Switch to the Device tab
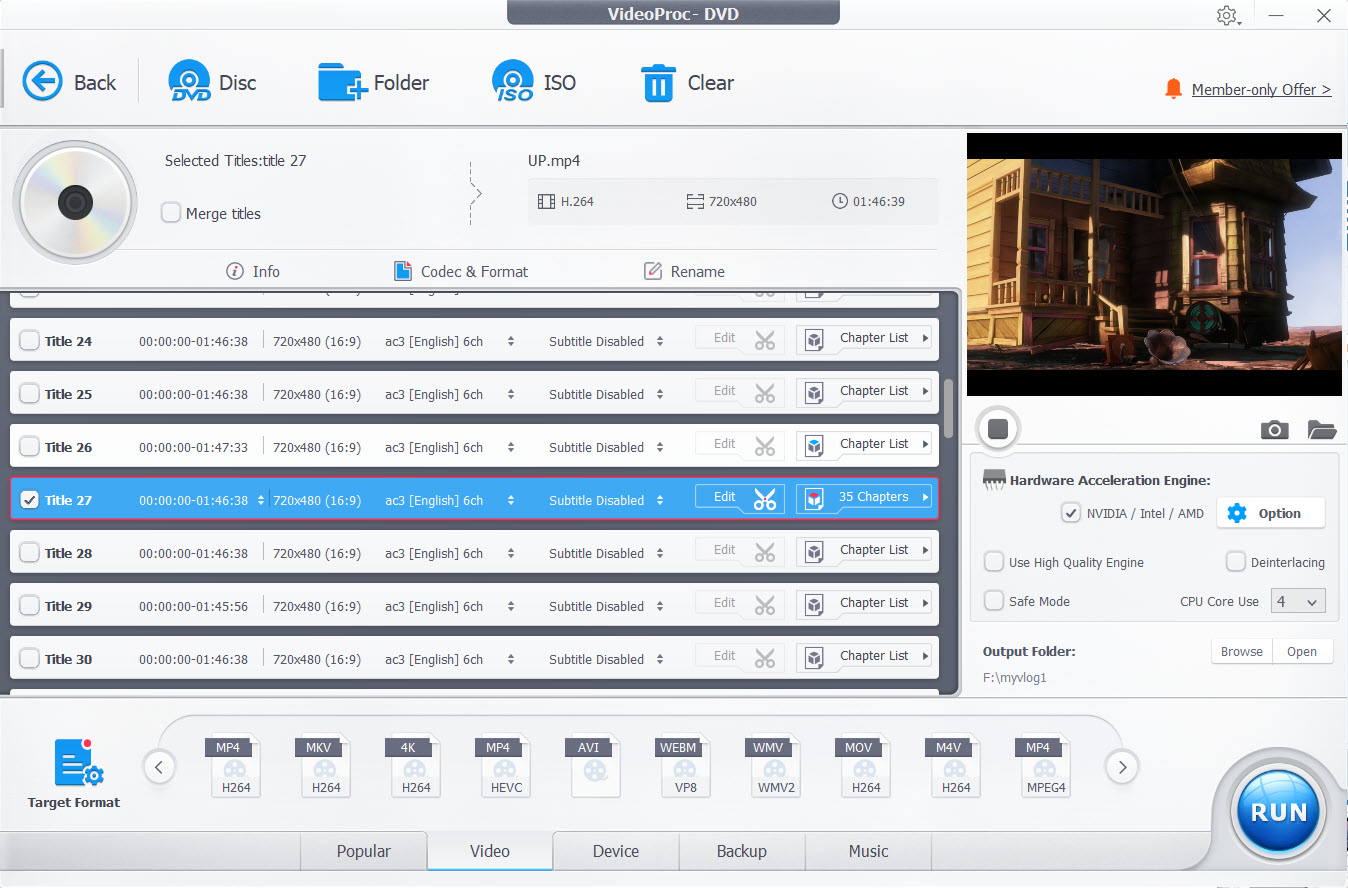 (615, 851)
